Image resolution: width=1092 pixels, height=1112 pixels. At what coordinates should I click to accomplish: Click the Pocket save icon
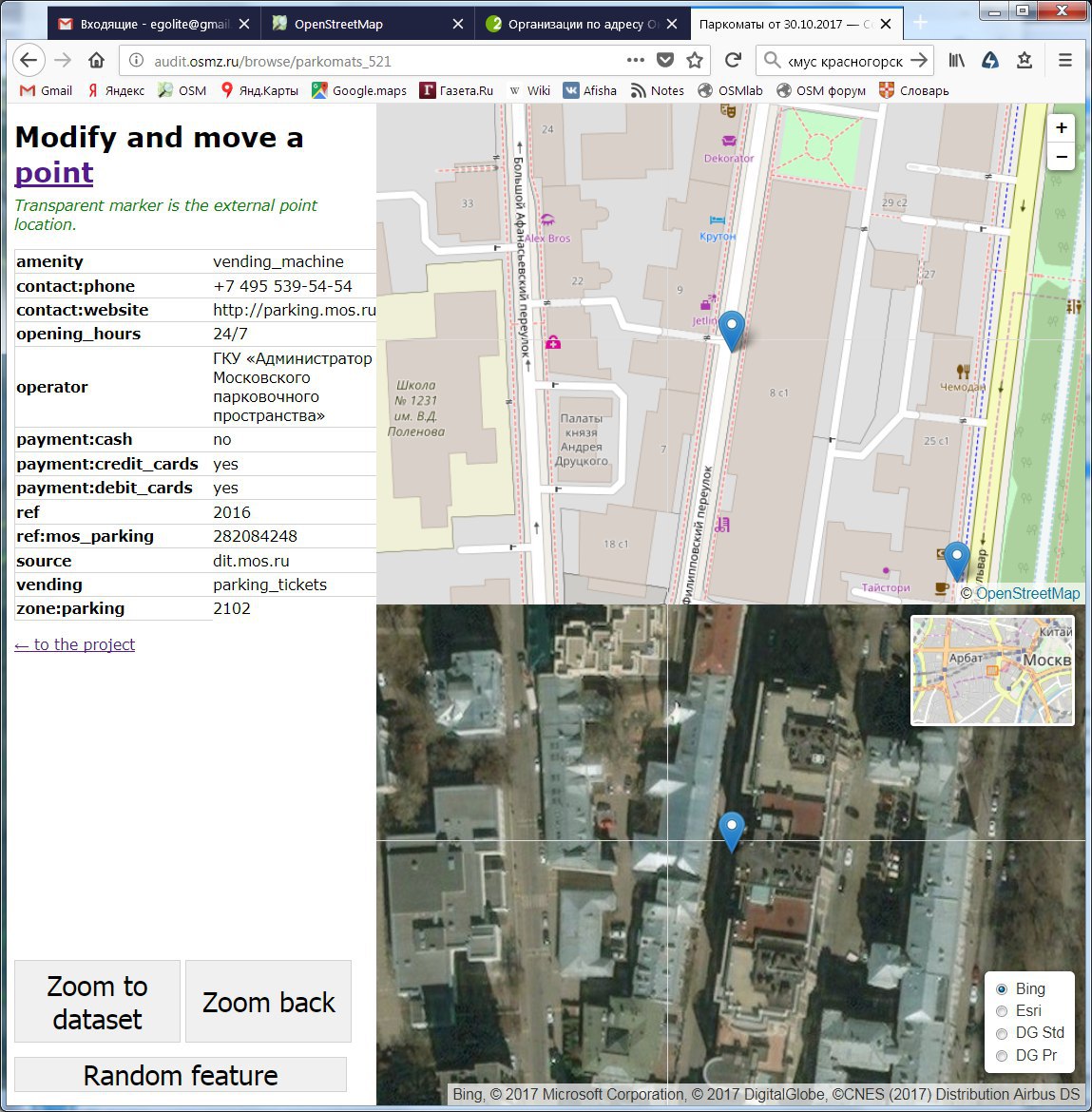pyautogui.click(x=665, y=61)
